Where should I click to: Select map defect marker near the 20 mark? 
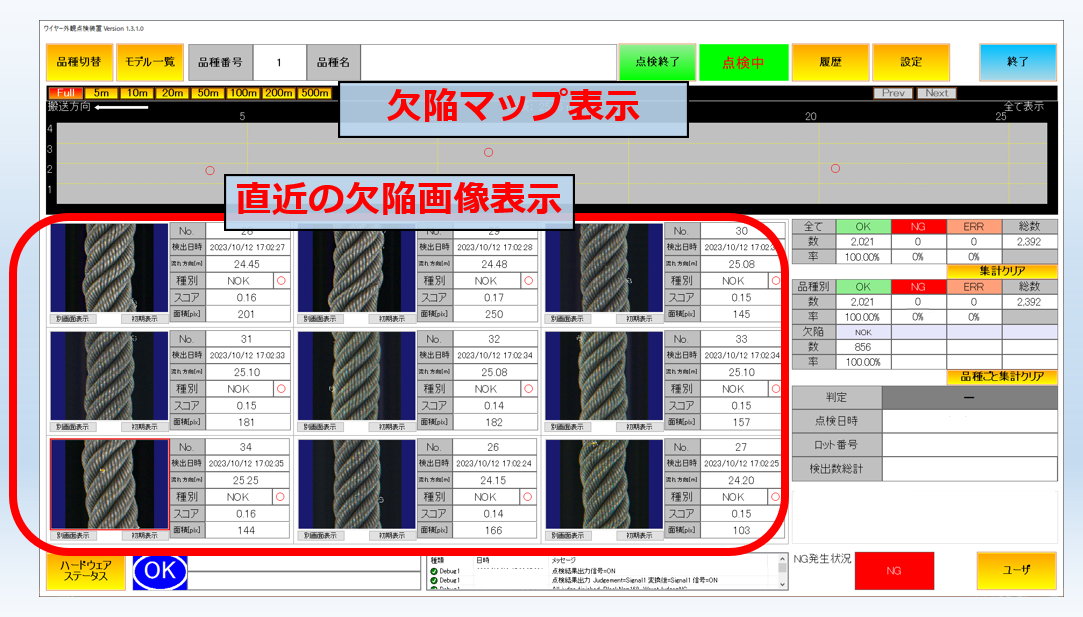[x=835, y=169]
